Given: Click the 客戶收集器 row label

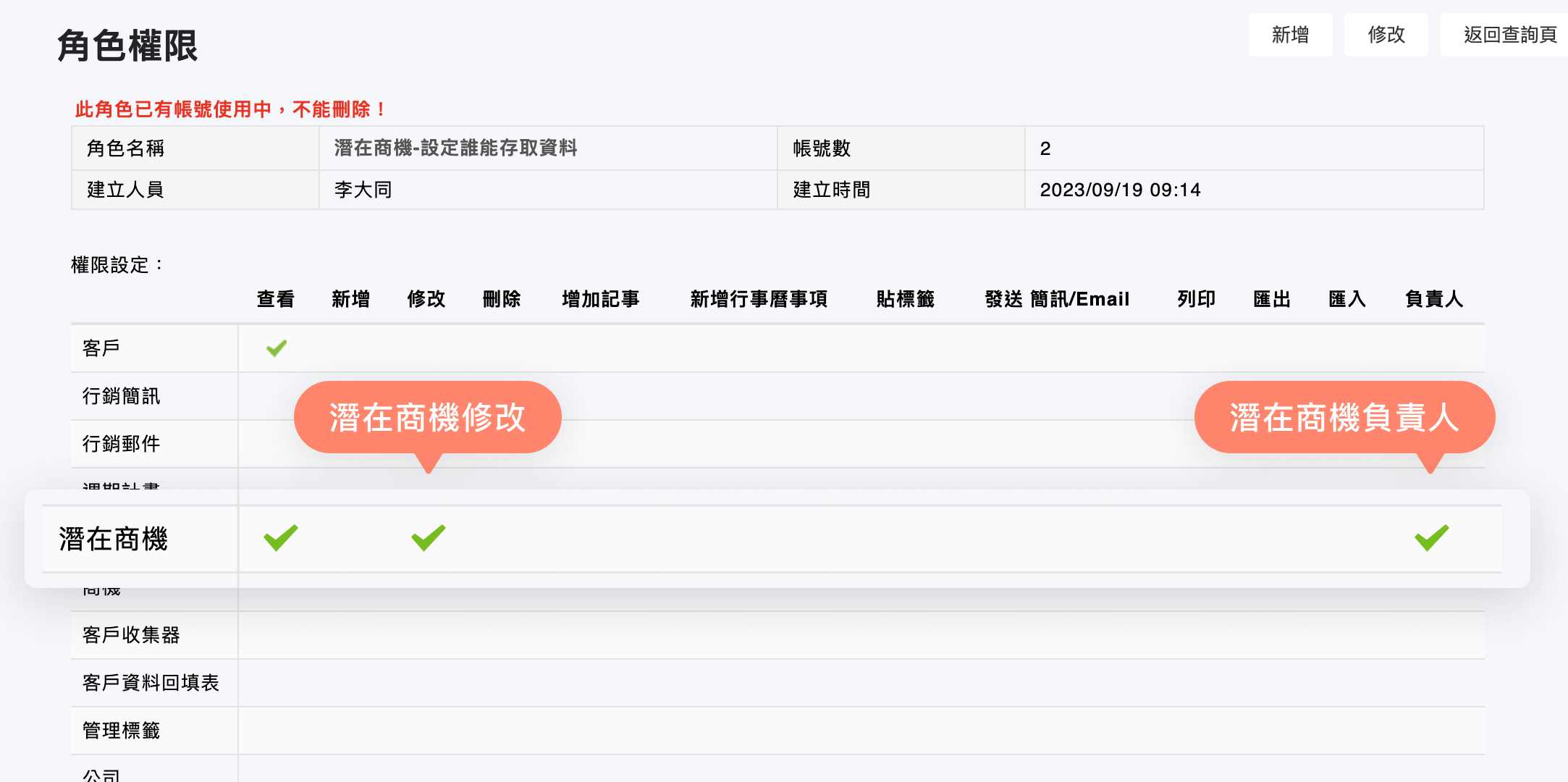Looking at the screenshot, I should (x=133, y=635).
